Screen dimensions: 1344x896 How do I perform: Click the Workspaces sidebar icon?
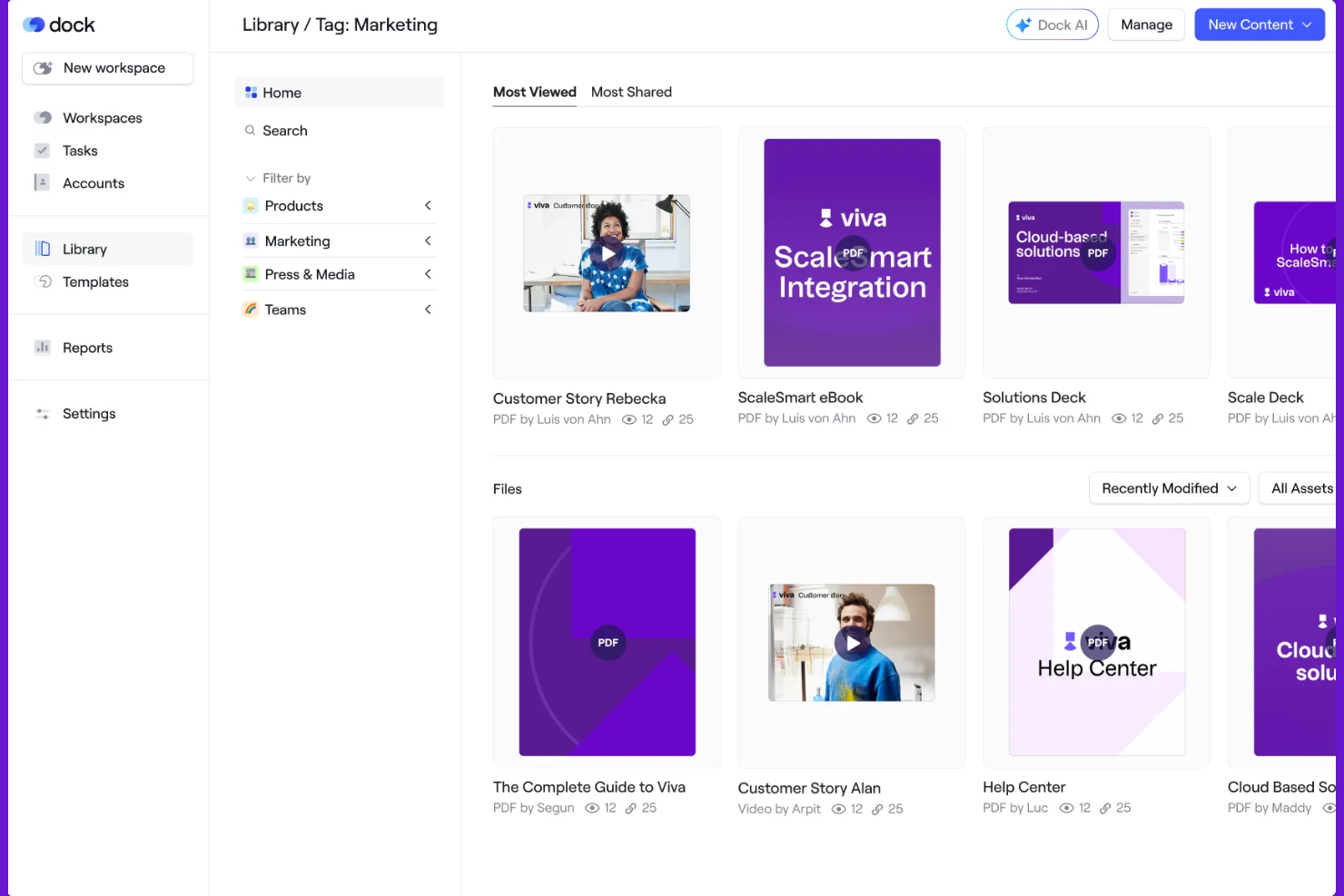coord(43,118)
